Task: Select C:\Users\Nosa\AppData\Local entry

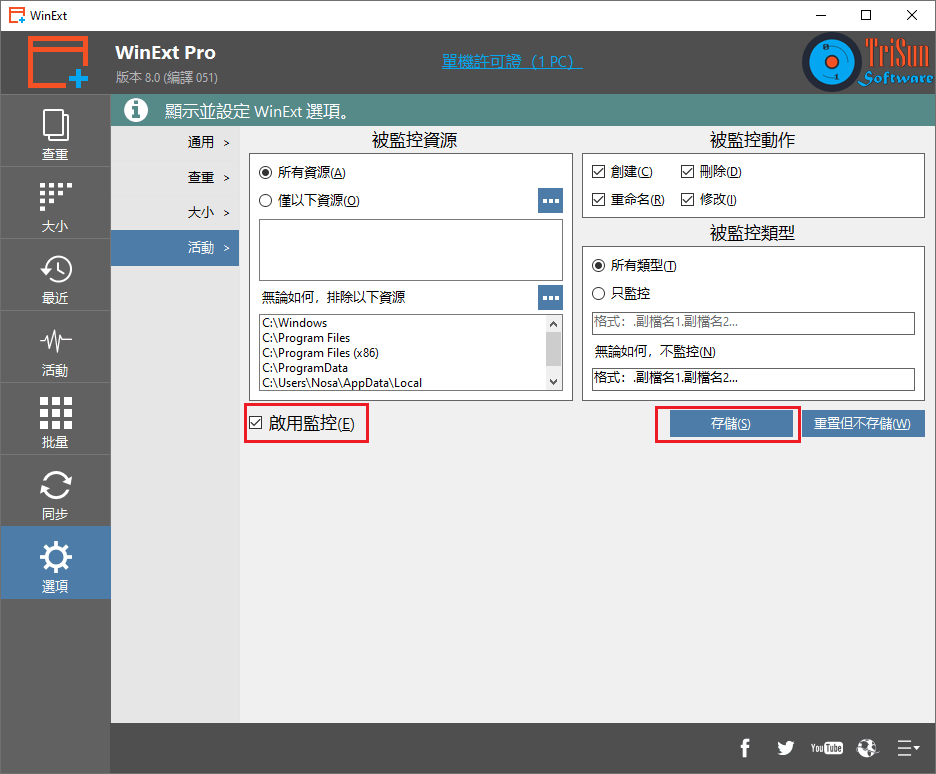Action: [x=342, y=383]
